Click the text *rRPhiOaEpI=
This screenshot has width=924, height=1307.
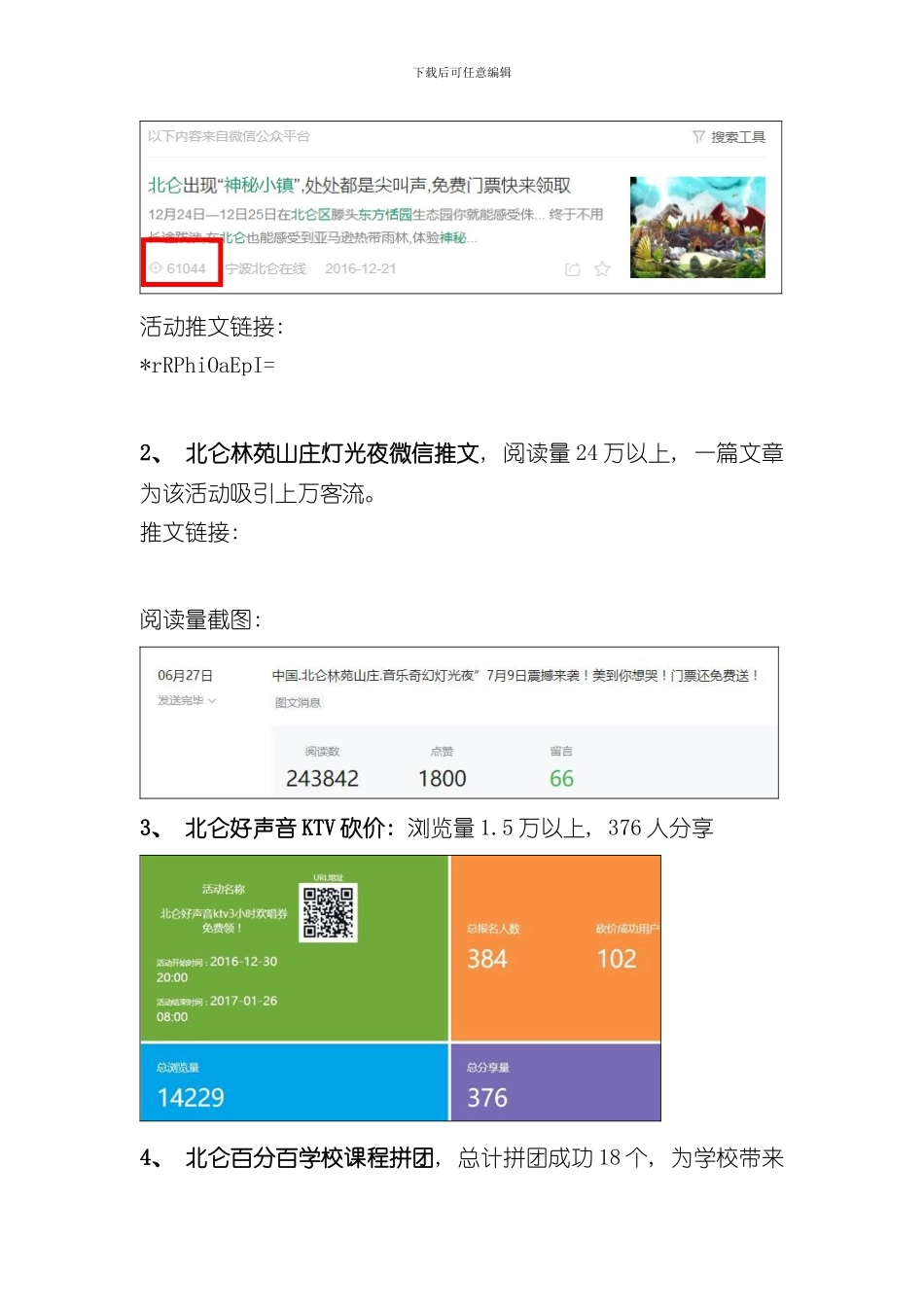[x=207, y=366]
